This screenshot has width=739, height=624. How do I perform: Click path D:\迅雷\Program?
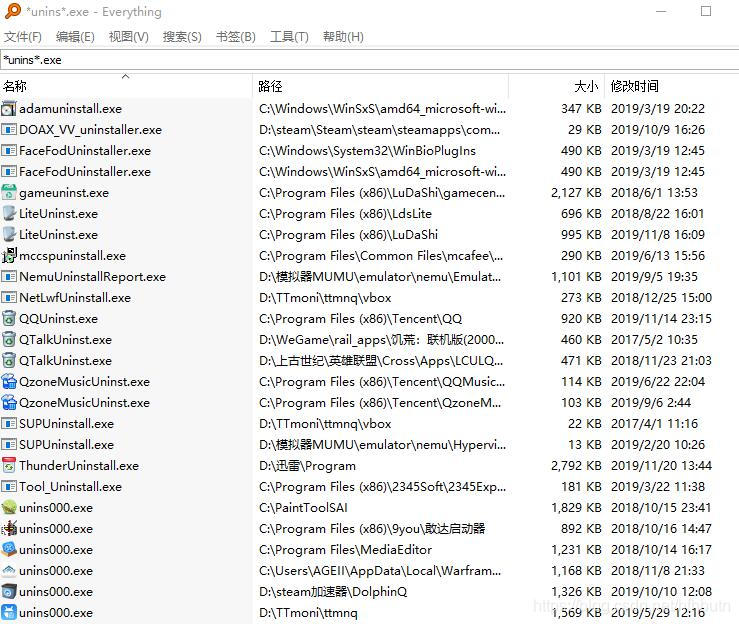(x=307, y=466)
